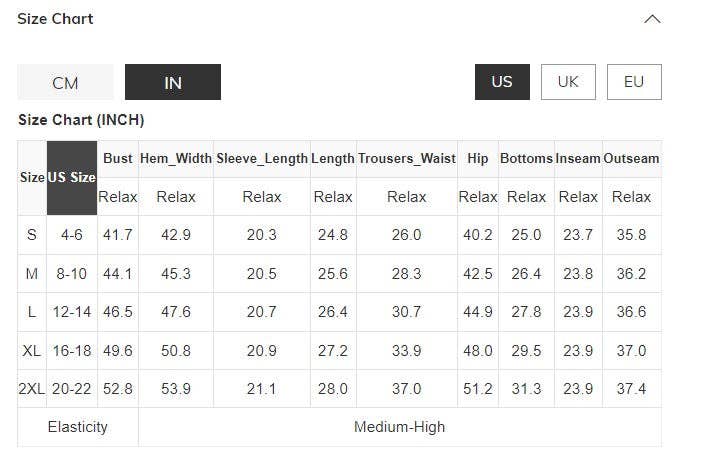This screenshot has height=460, width=722.
Task: Click the Size Chart (INCH) title
Action: [81, 120]
